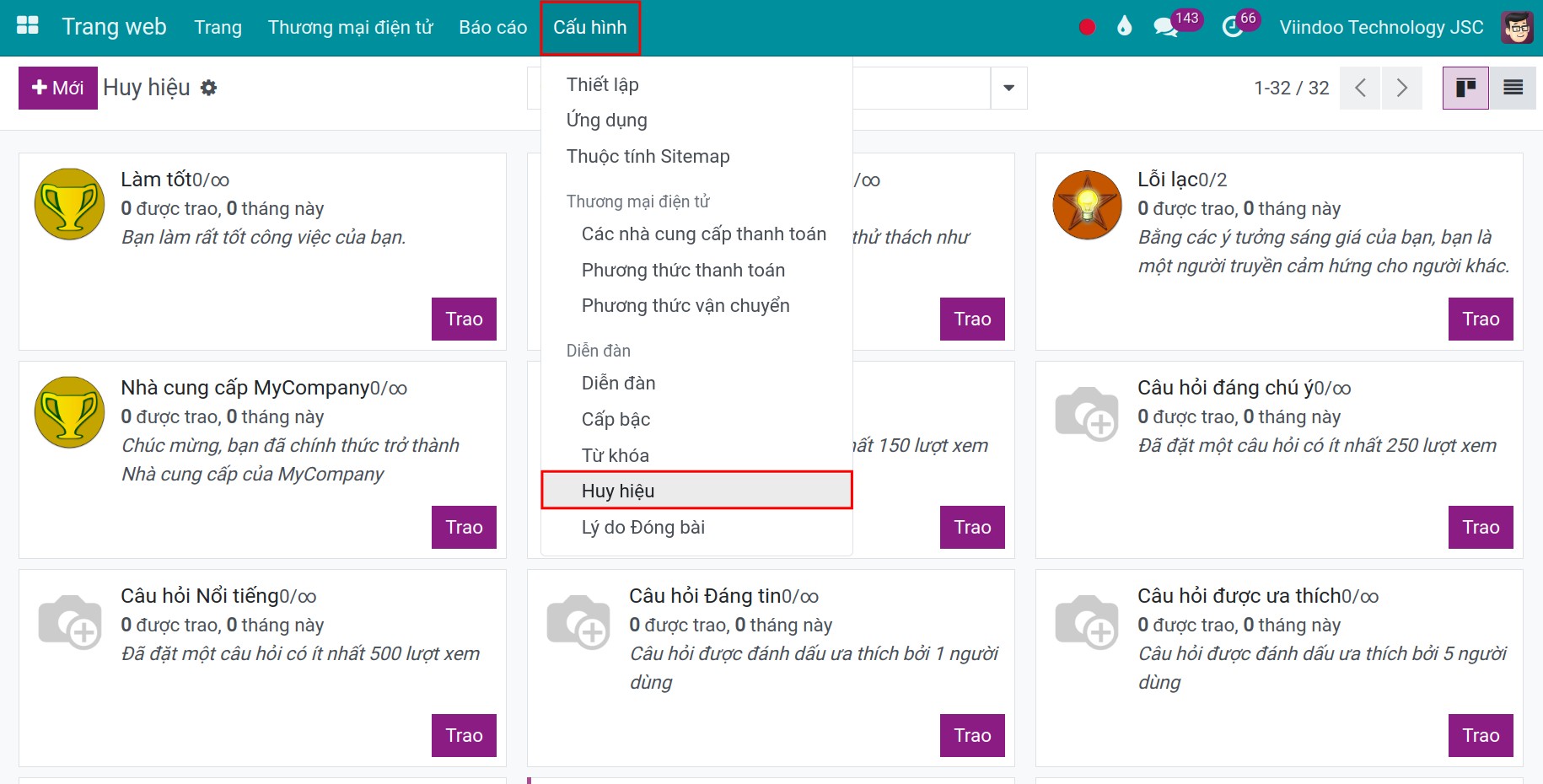Select Diễn đàn submenu item
Screen dimensions: 1543x784
pyautogui.click(x=696, y=384)
